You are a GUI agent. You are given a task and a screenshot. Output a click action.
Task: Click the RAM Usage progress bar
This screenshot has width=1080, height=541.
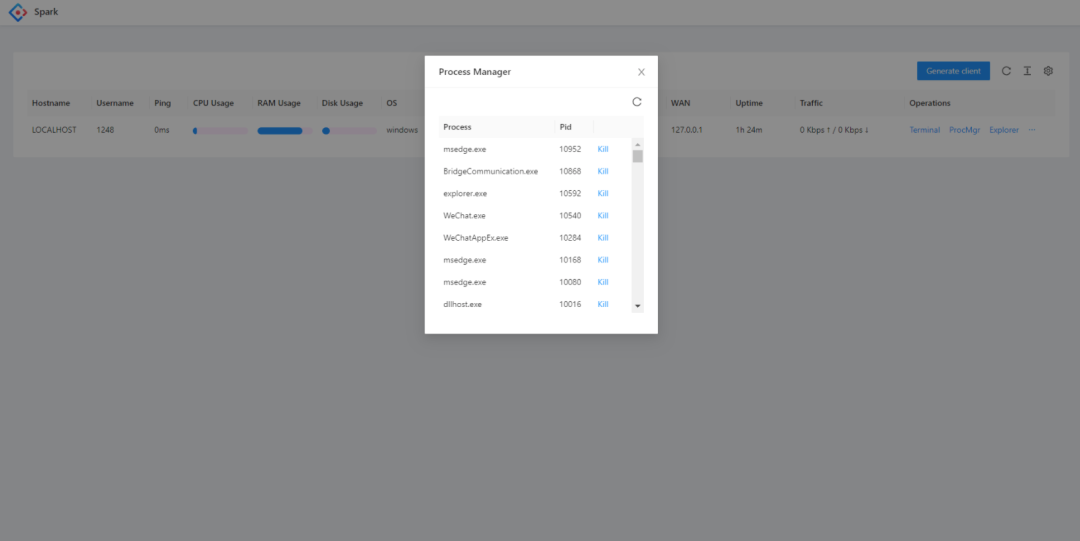coord(284,130)
